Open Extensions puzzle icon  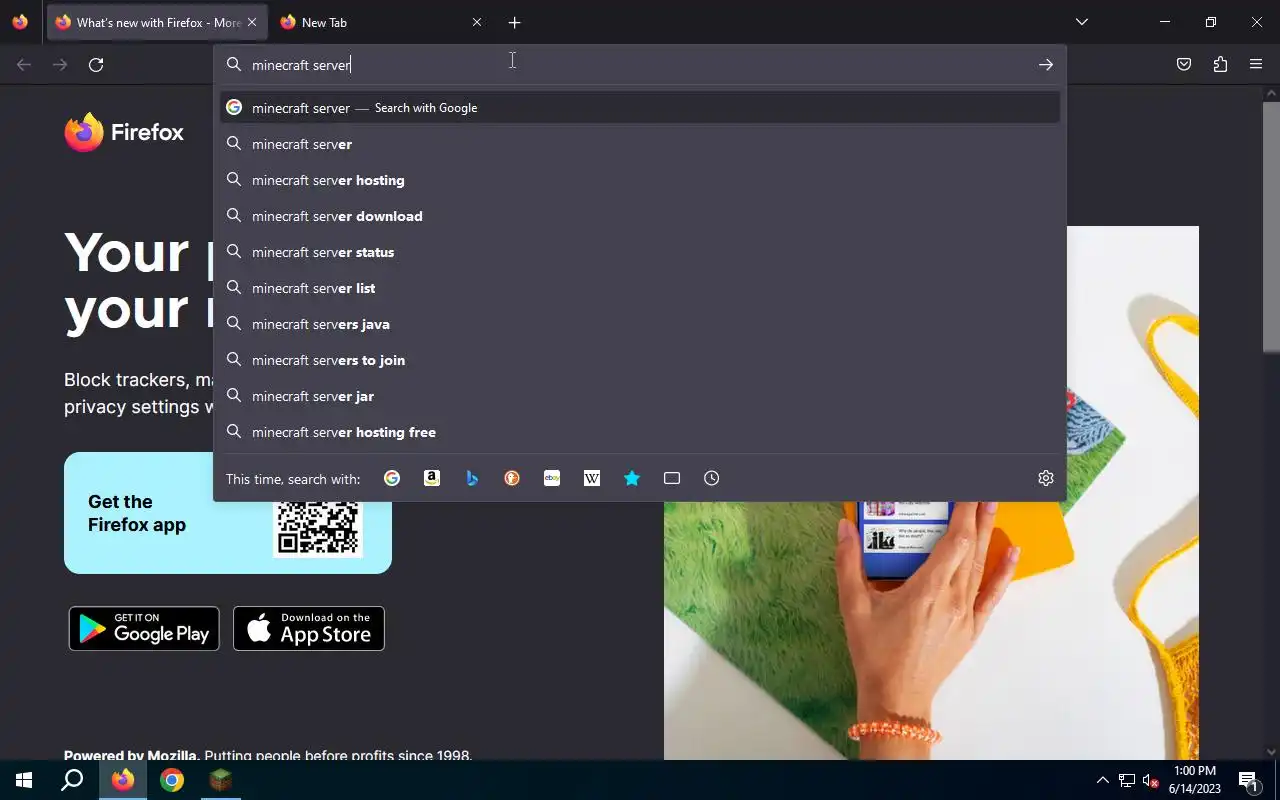[1220, 65]
